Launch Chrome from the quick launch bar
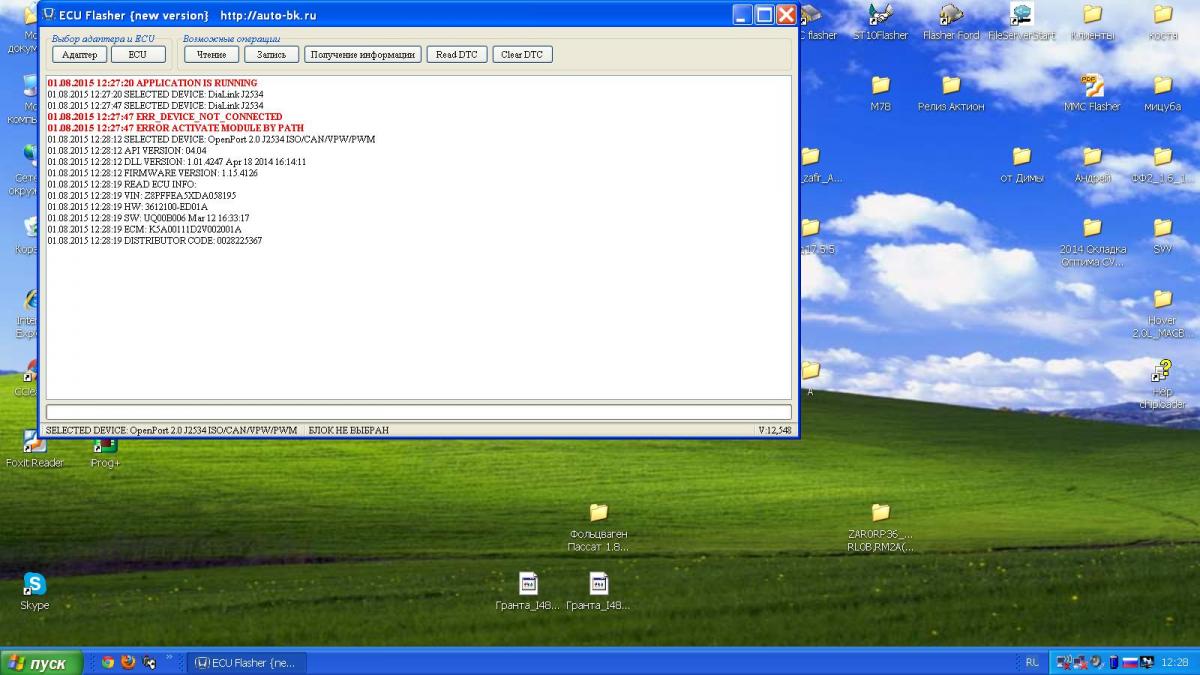The height and width of the screenshot is (675, 1200). (x=108, y=662)
